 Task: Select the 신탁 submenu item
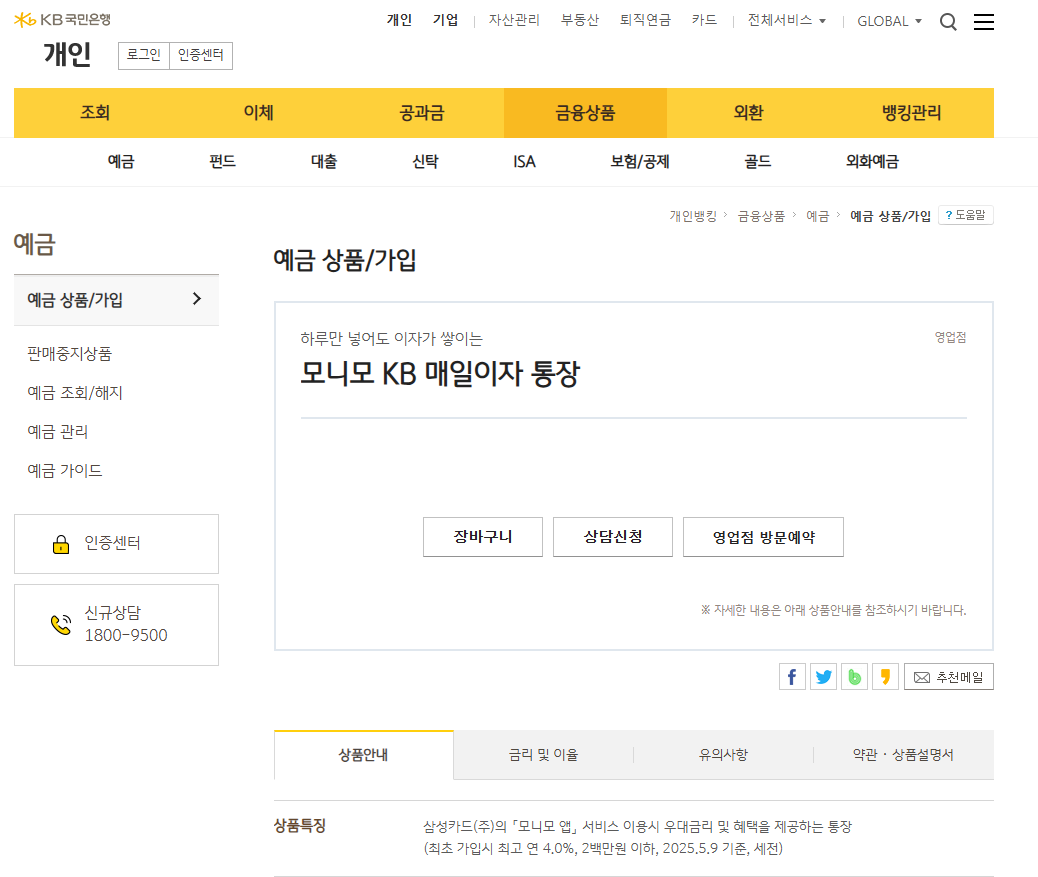pyautogui.click(x=425, y=162)
